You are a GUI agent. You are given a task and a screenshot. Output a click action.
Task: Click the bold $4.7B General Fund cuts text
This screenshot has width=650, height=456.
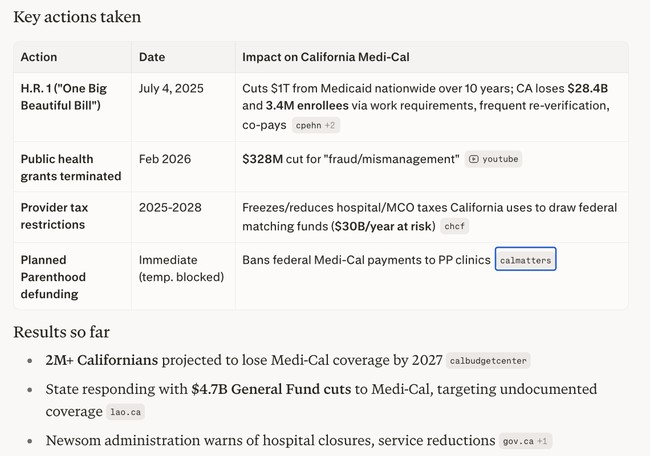[x=269, y=389]
